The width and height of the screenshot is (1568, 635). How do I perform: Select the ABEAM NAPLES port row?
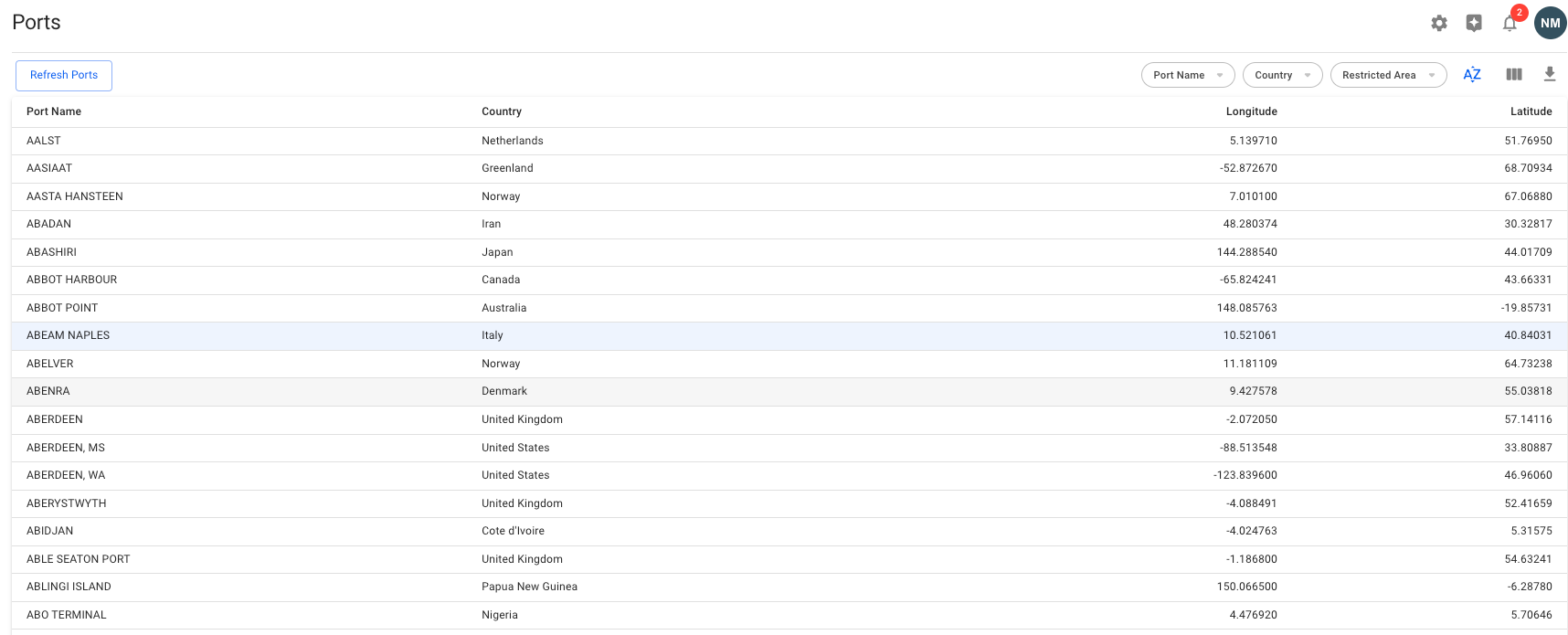point(69,335)
